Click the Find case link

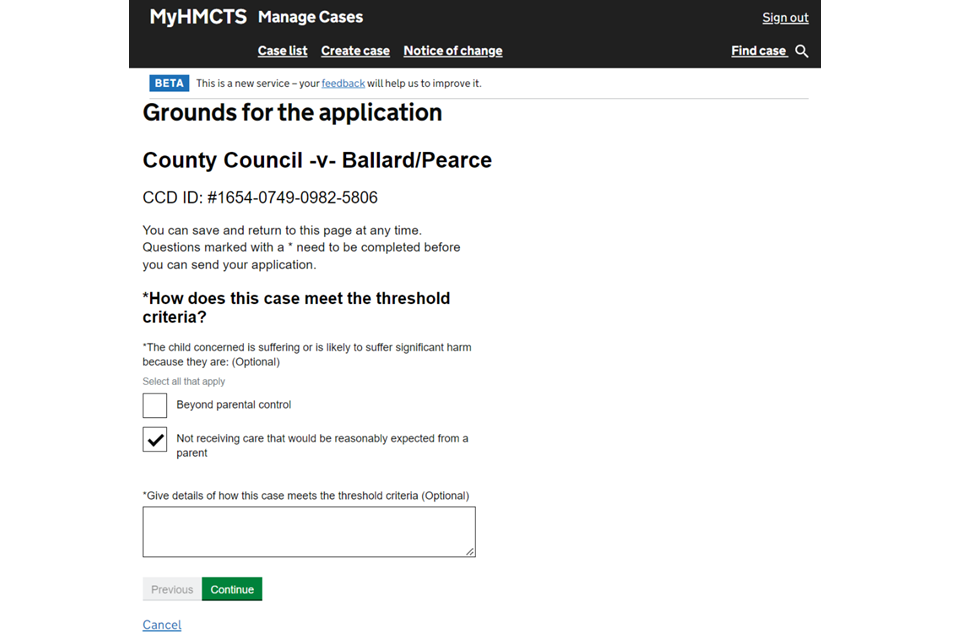click(758, 51)
